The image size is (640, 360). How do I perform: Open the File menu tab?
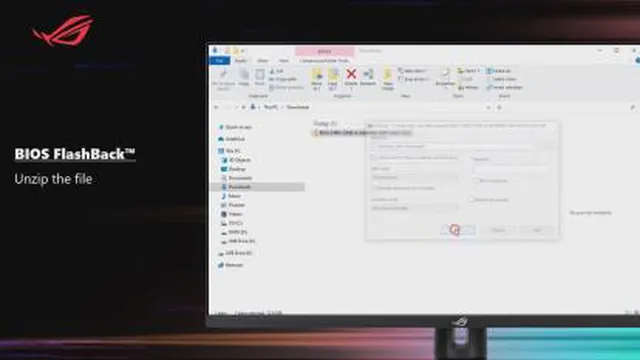point(220,61)
